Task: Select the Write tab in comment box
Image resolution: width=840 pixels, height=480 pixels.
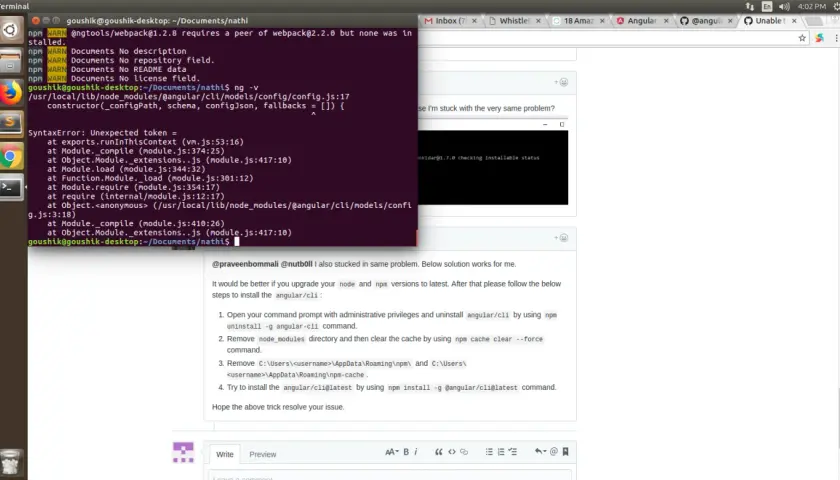Action: coord(224,454)
